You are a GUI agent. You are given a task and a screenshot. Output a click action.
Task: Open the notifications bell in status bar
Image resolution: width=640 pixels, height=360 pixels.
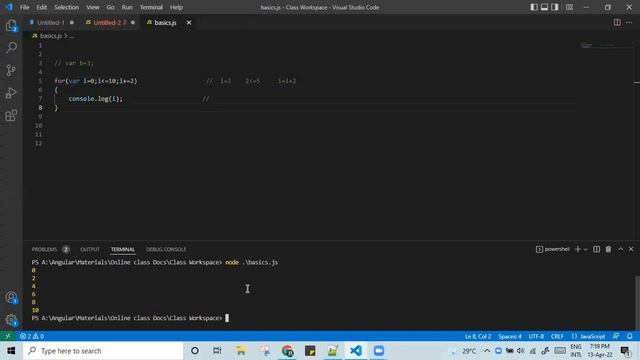629,336
